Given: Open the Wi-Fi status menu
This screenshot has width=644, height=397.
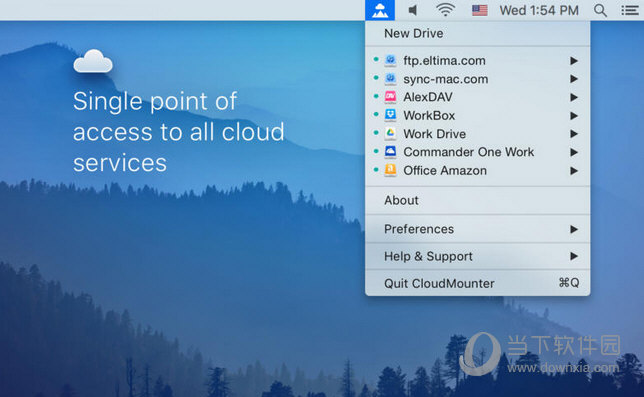Looking at the screenshot, I should [x=445, y=10].
